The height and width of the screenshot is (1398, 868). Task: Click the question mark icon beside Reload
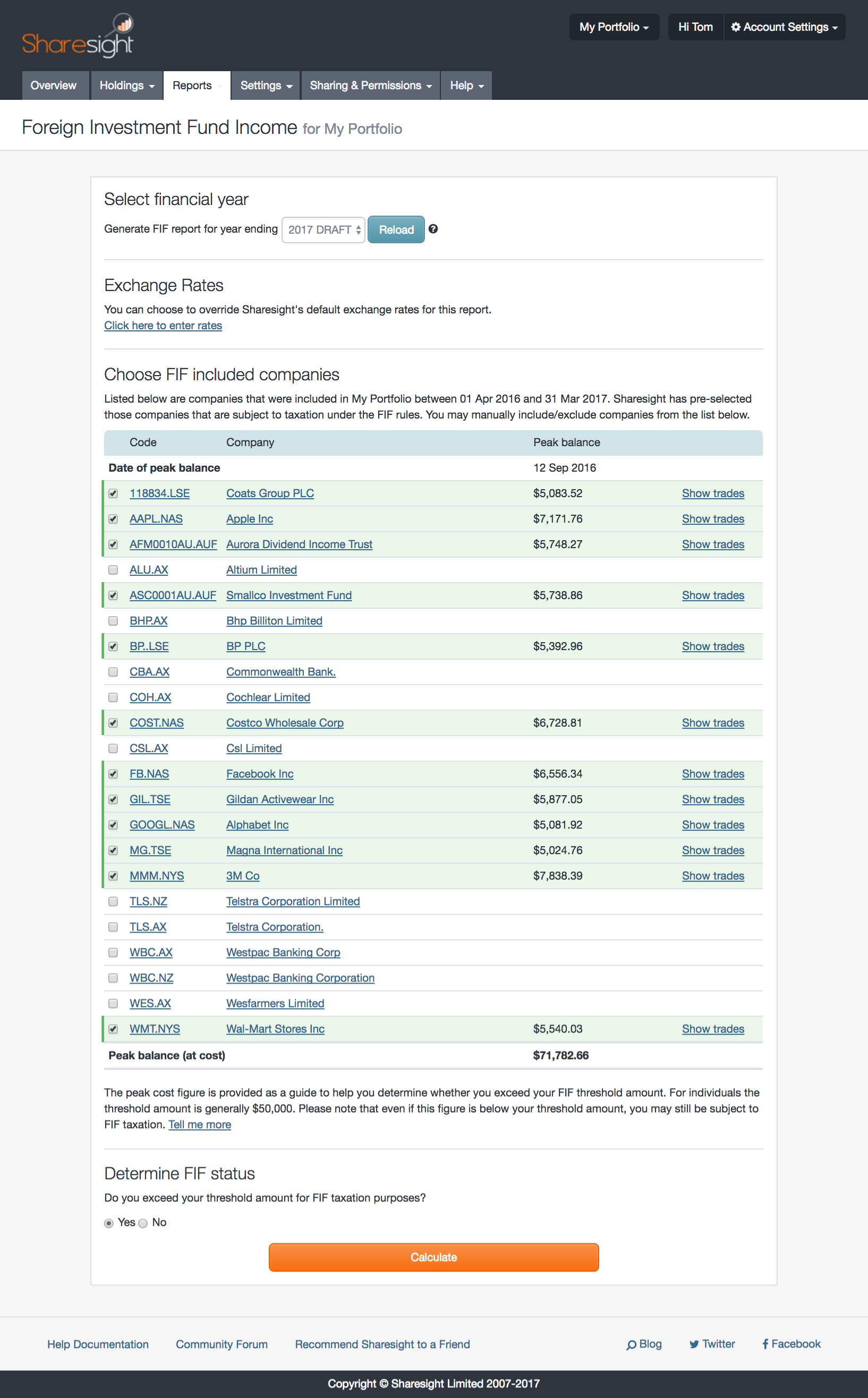point(434,229)
